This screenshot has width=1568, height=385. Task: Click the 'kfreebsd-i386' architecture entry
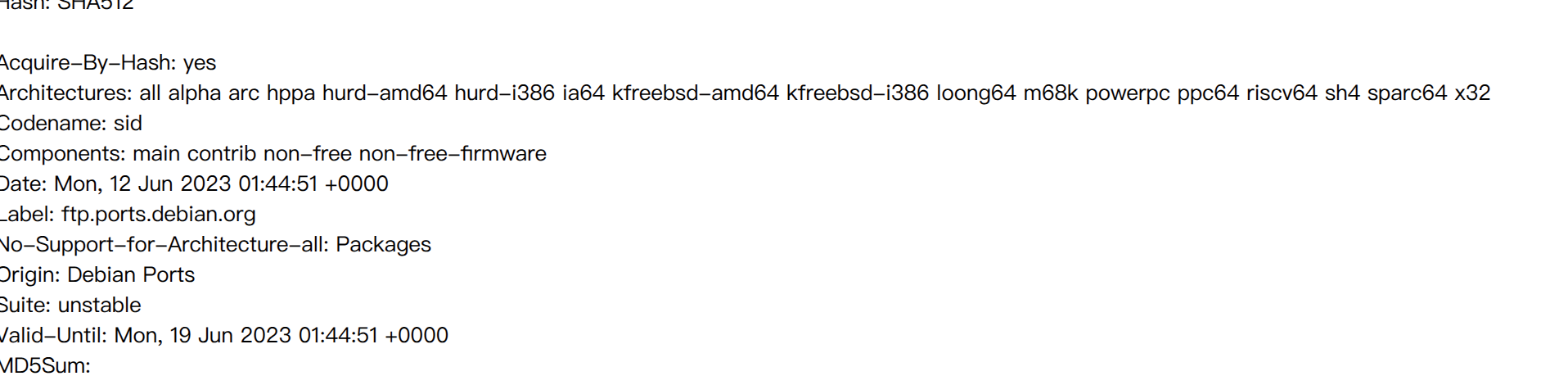(858, 93)
